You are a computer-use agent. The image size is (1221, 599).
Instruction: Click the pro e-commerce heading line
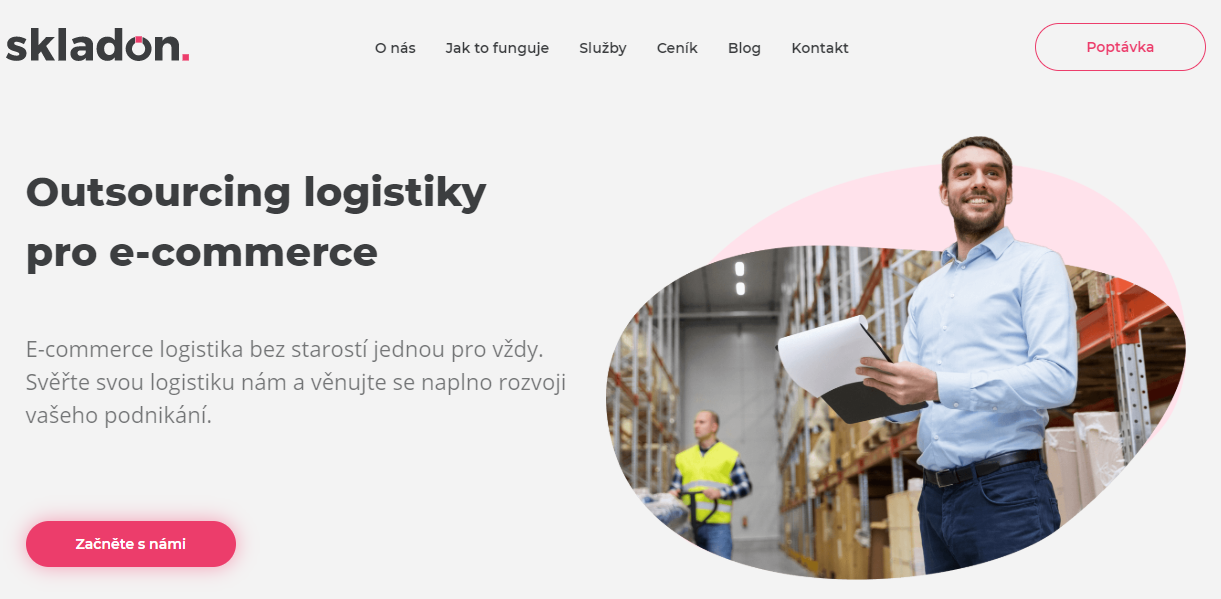[202, 253]
